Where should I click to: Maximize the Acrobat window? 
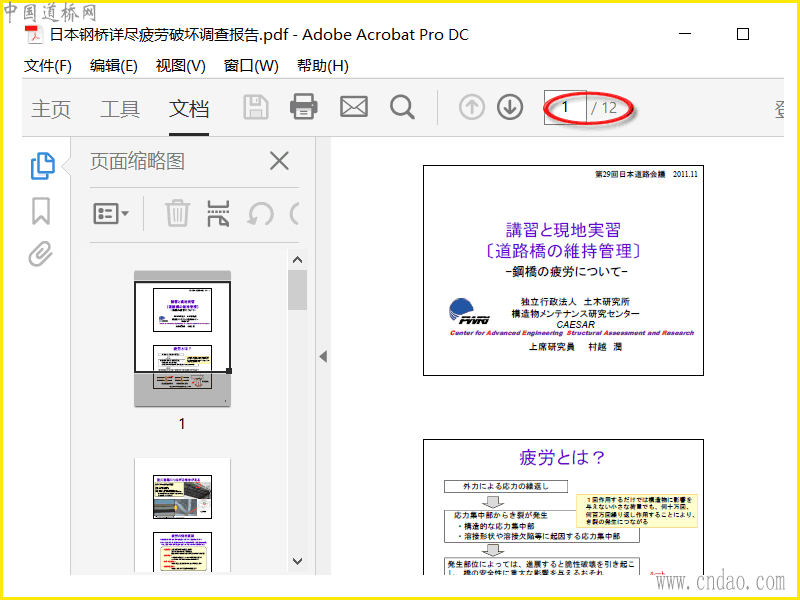pyautogui.click(x=743, y=34)
